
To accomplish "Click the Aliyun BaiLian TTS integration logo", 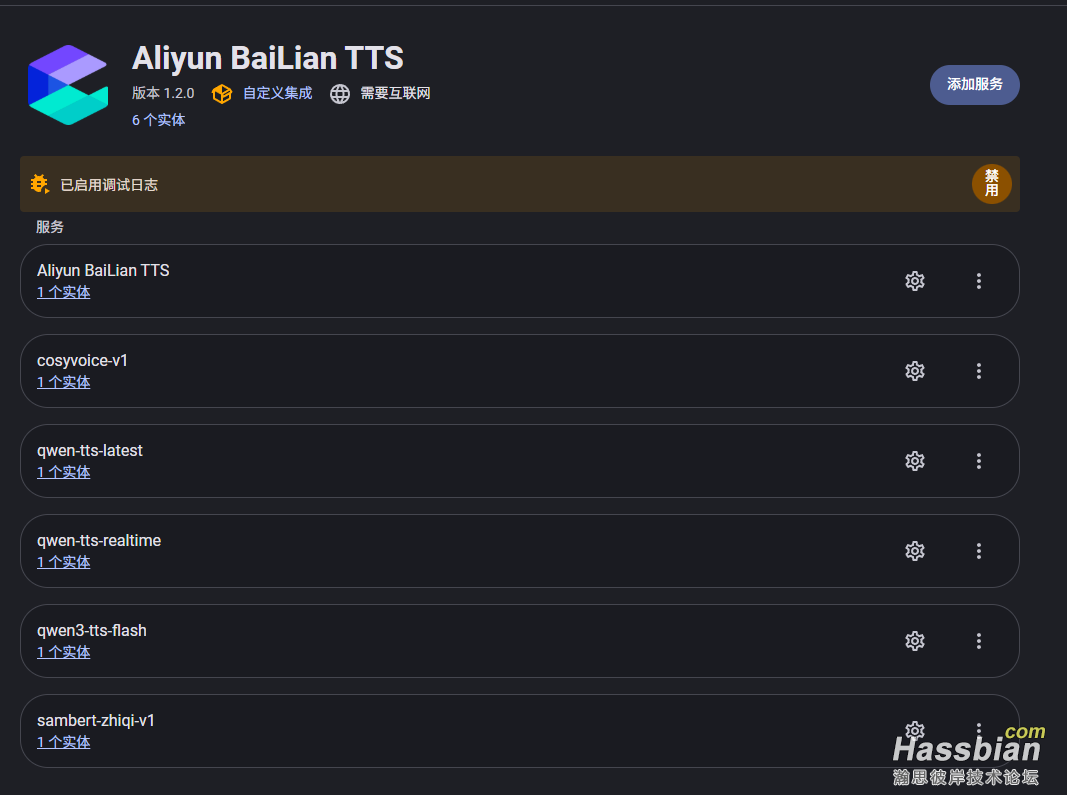I will click(x=68, y=85).
